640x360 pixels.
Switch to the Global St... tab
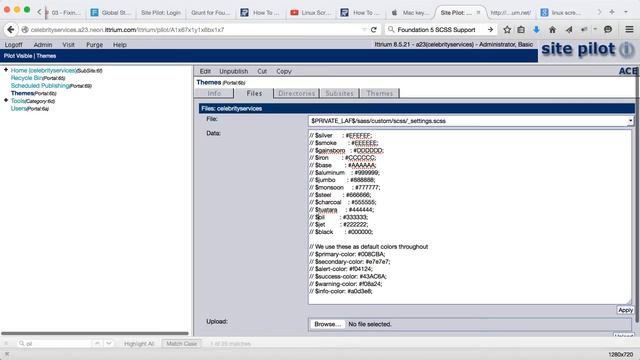111,13
